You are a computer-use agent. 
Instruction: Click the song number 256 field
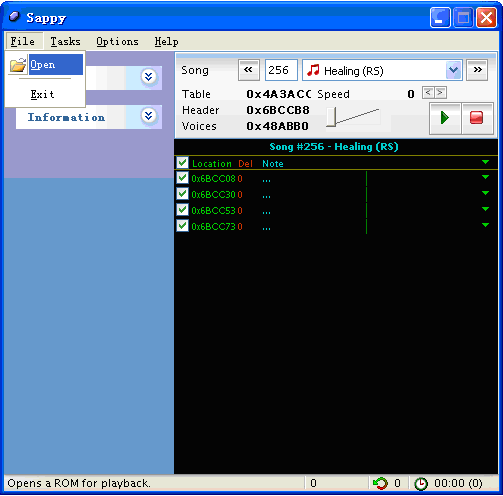pyautogui.click(x=281, y=70)
